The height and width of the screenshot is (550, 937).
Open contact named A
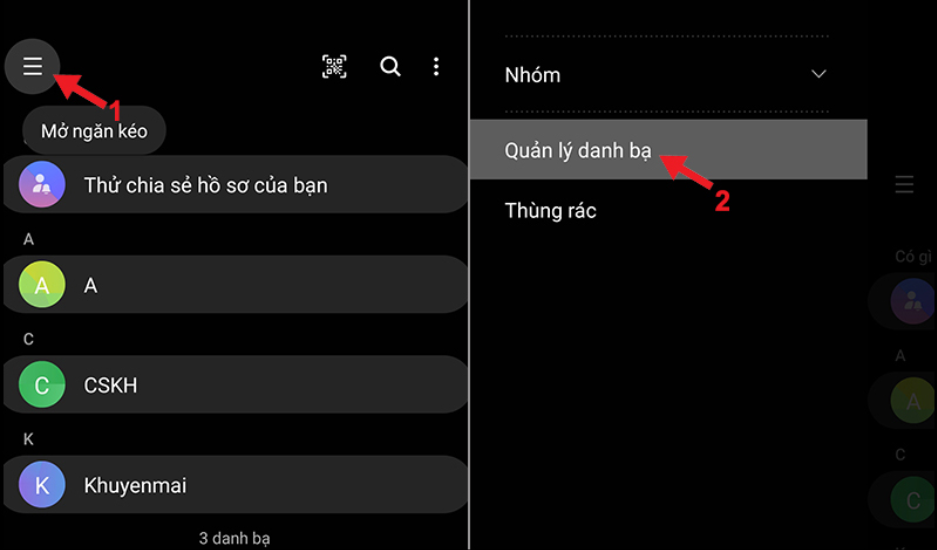(236, 285)
